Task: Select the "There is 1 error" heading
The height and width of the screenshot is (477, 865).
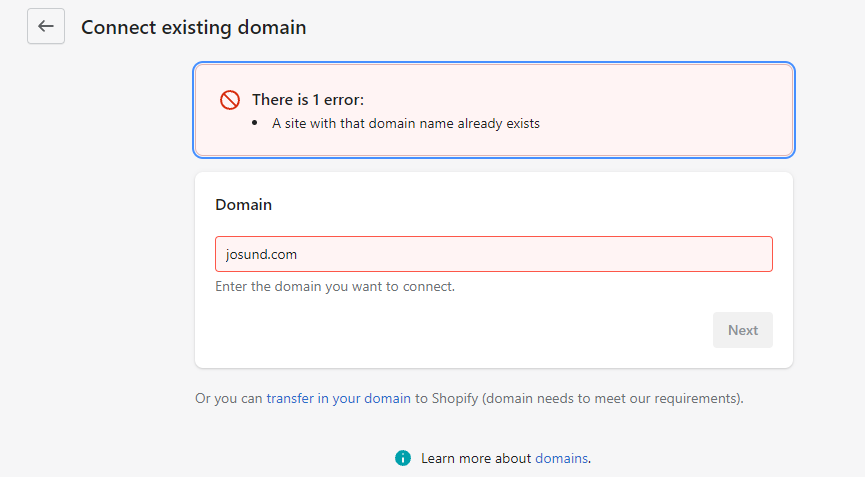Action: (308, 100)
